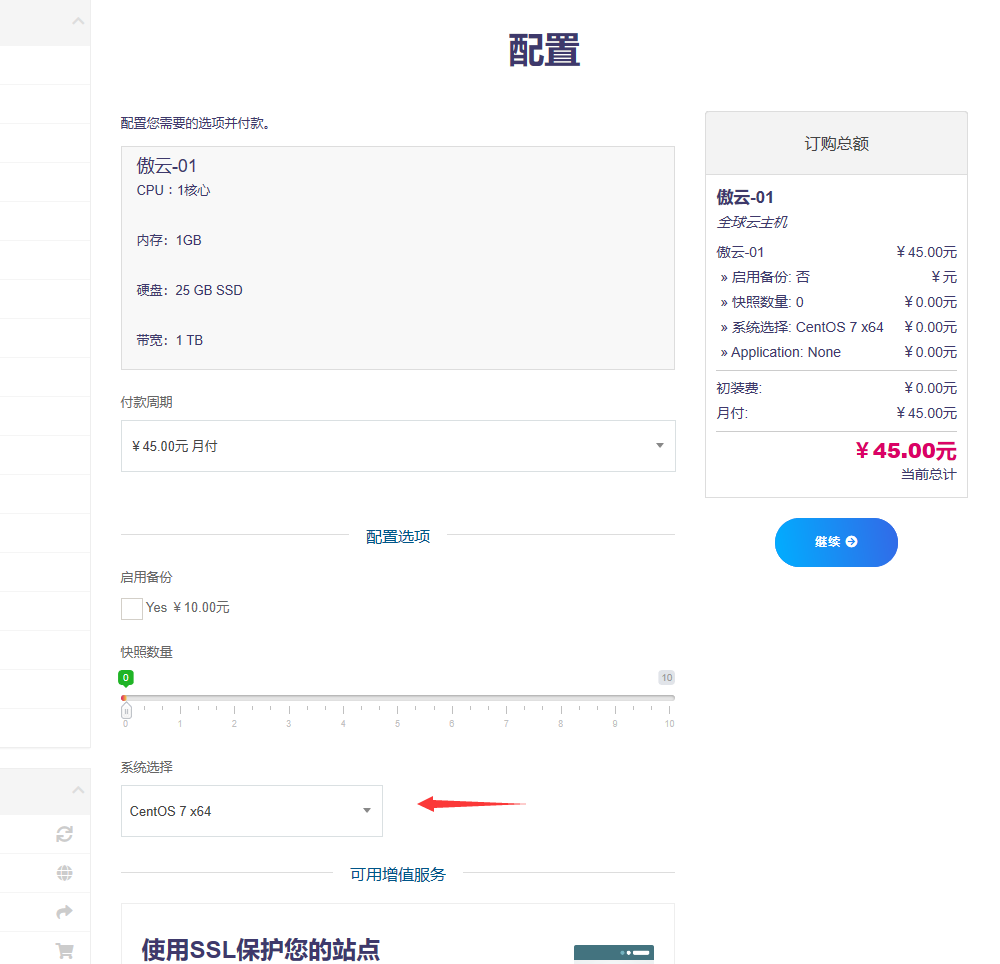The width and height of the screenshot is (1000, 964).
Task: Click the SSL server illustration thumbnail
Action: 613,953
